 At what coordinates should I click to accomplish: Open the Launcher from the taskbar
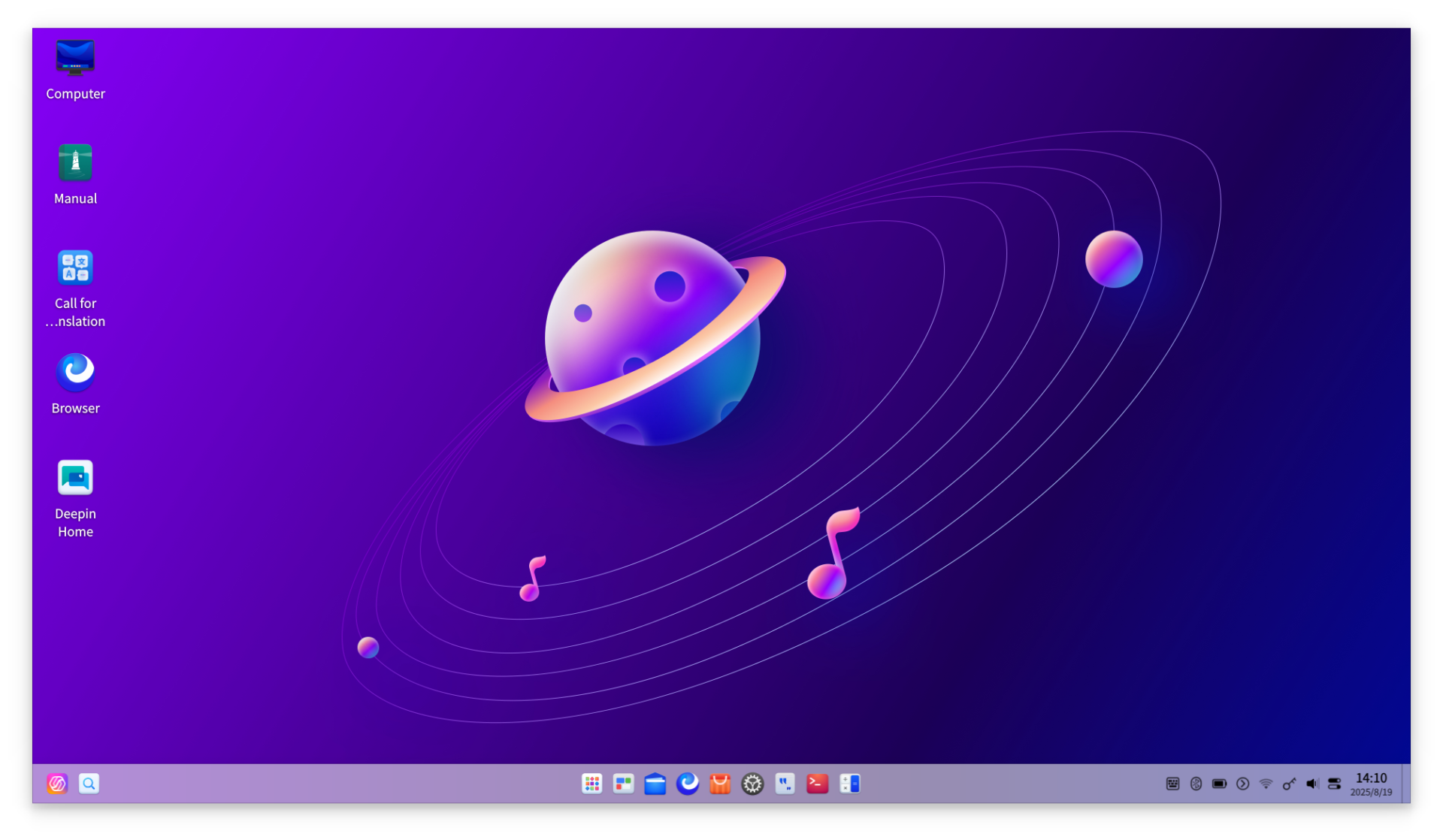[x=592, y=783]
